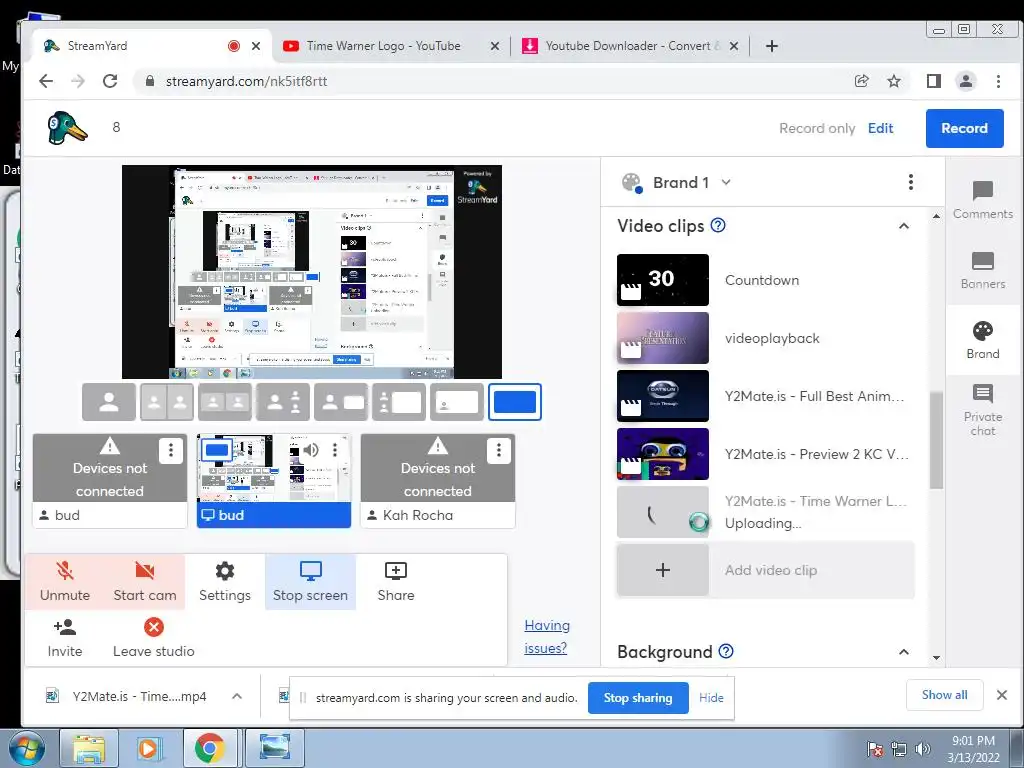Click Edit link next to Record only
This screenshot has width=1024, height=768.
click(x=880, y=128)
